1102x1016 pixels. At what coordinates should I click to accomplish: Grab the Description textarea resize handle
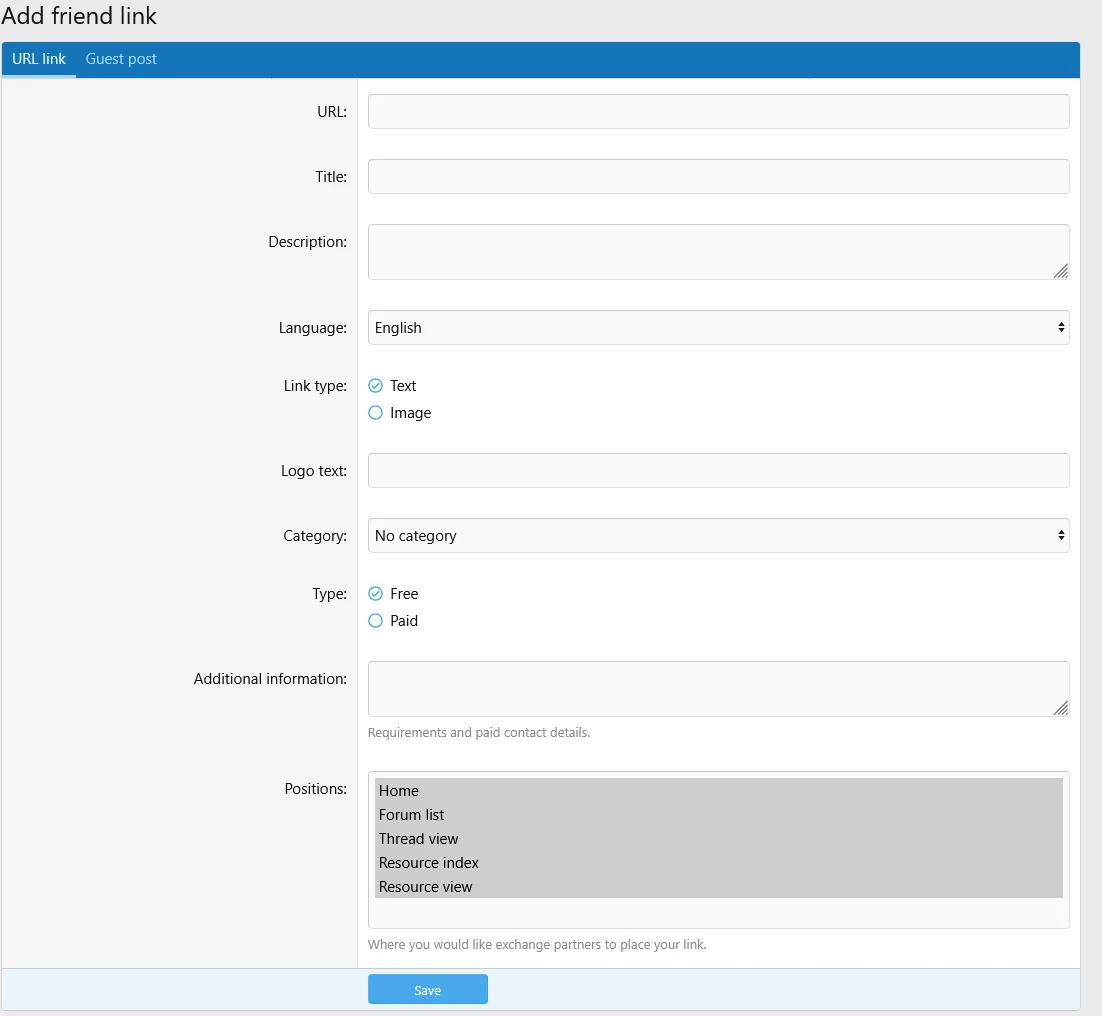[1061, 271]
